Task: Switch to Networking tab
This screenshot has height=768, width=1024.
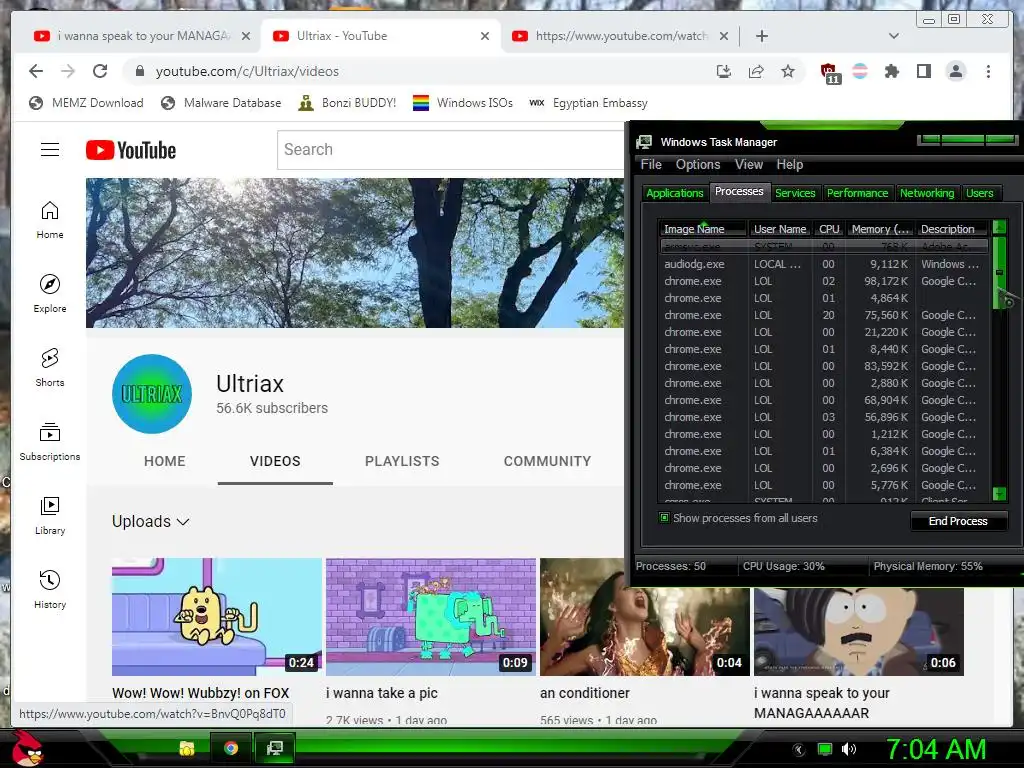Action: pos(927,193)
